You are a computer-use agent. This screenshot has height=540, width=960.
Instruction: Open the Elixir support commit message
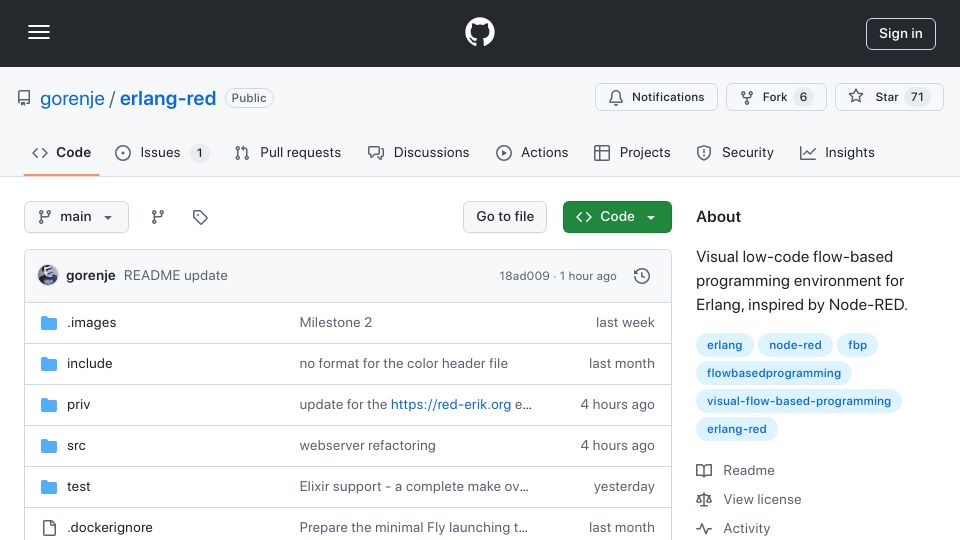(414, 487)
